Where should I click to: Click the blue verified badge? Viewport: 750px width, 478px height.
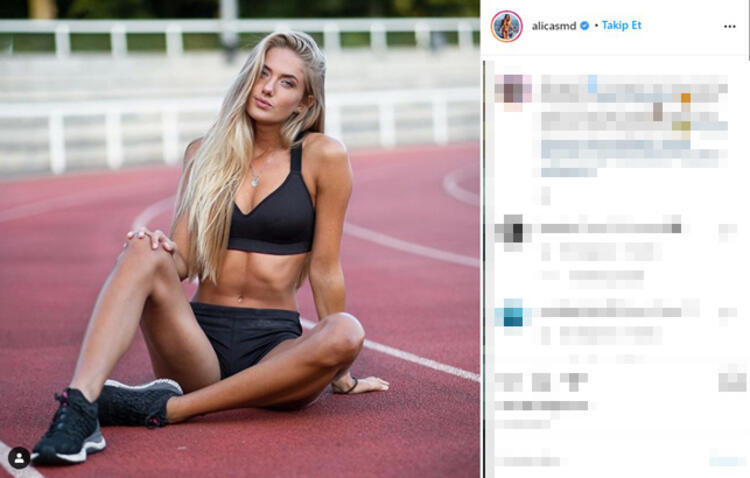[585, 26]
